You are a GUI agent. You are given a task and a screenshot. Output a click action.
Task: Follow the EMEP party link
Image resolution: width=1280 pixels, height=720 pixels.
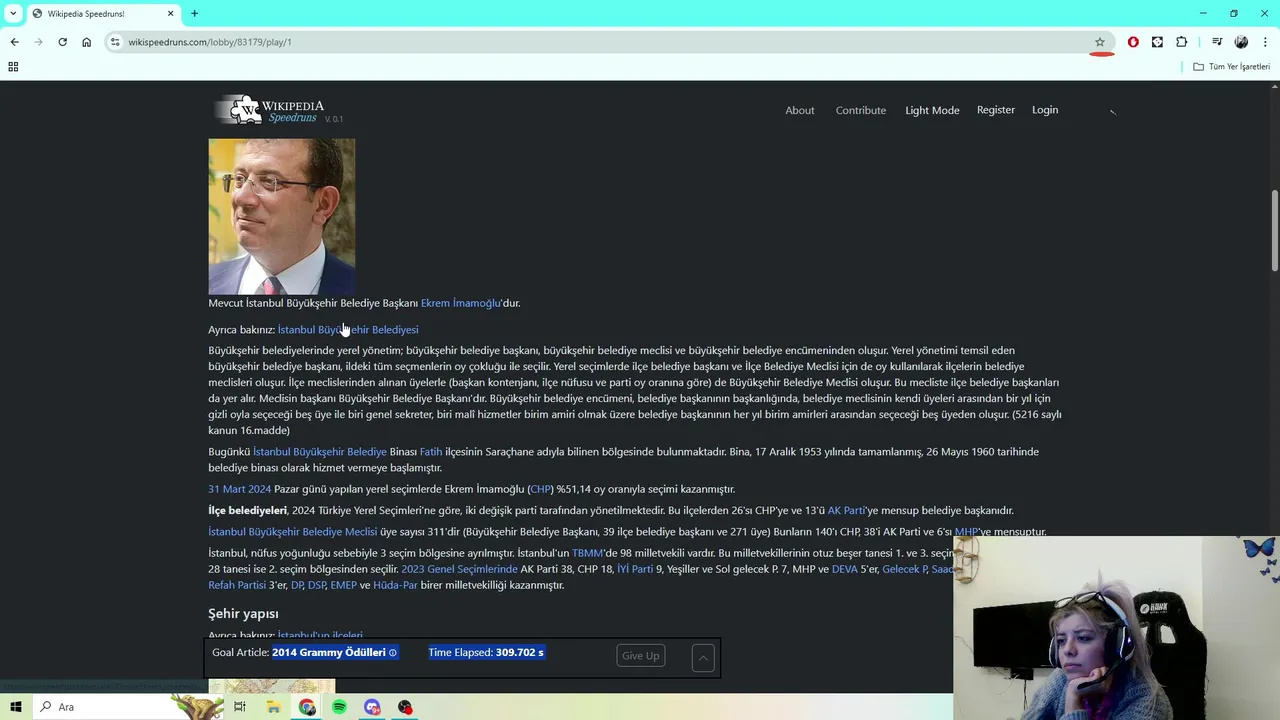pos(343,585)
